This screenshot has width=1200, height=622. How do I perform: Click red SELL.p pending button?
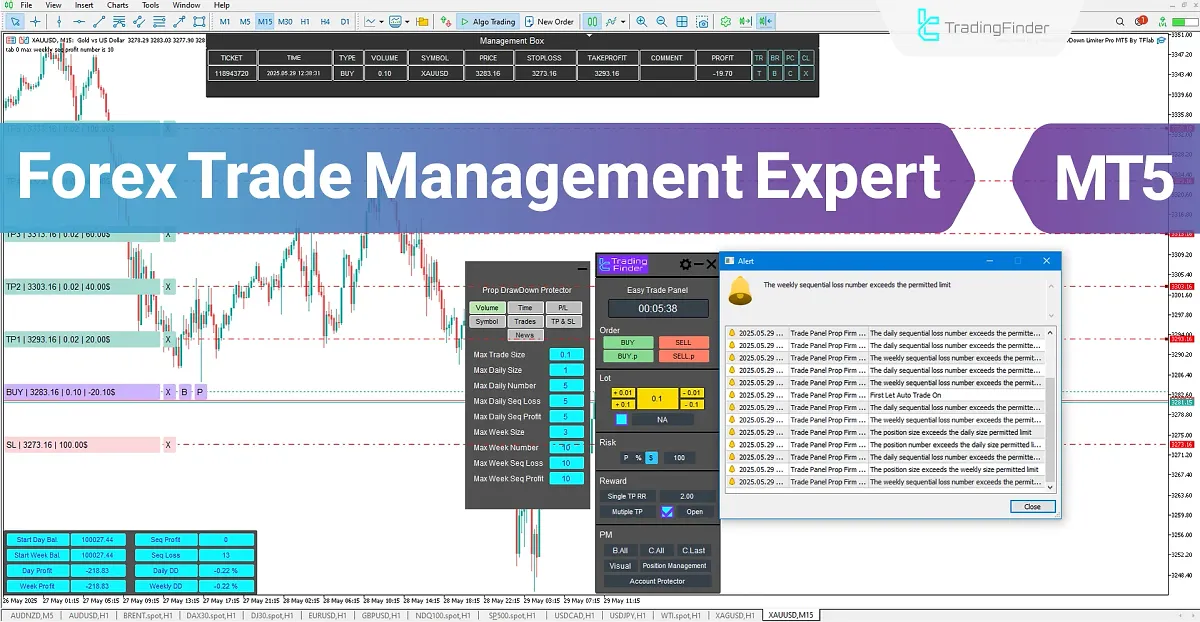tap(684, 355)
